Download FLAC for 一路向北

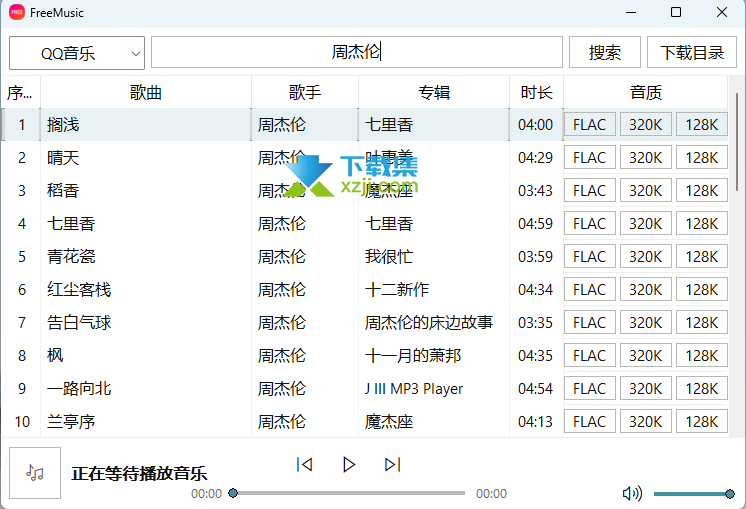tap(590, 388)
